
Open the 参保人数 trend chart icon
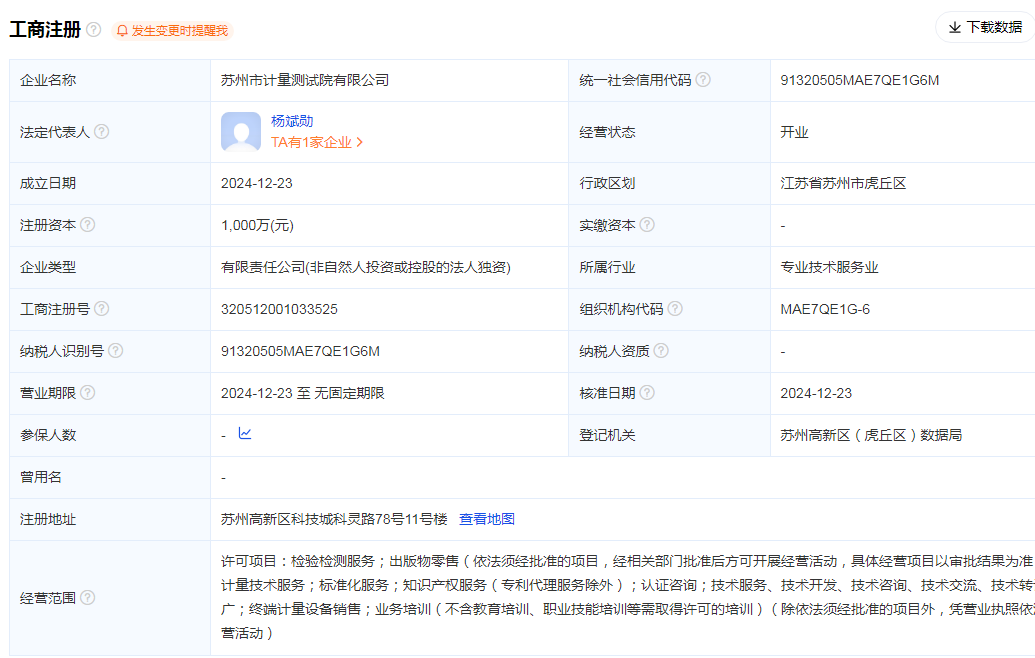[x=245, y=434]
